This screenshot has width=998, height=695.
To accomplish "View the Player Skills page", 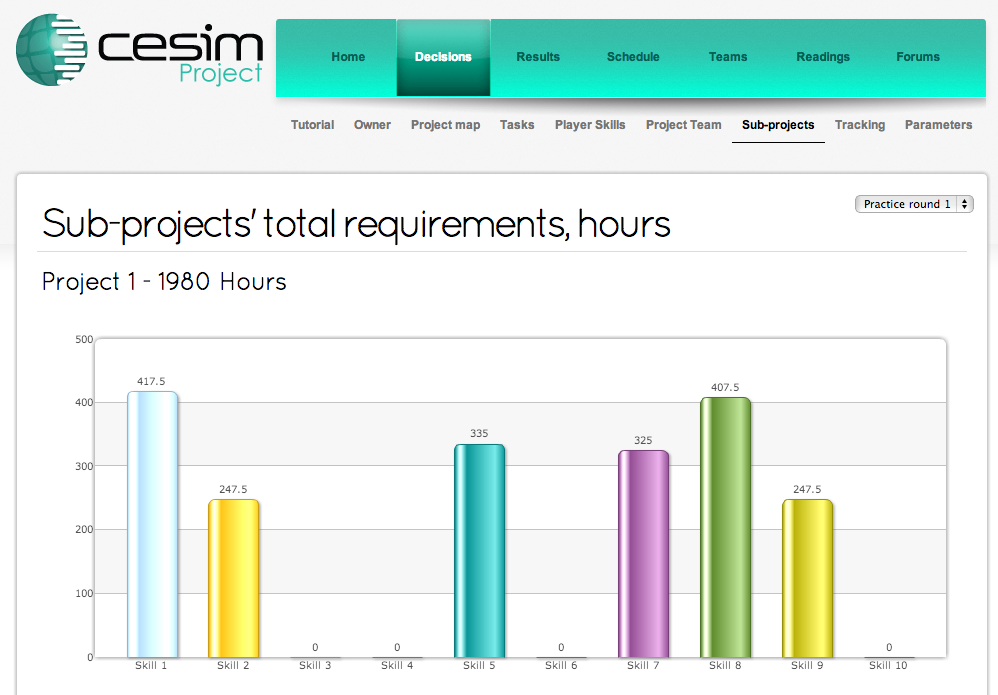I will [589, 125].
